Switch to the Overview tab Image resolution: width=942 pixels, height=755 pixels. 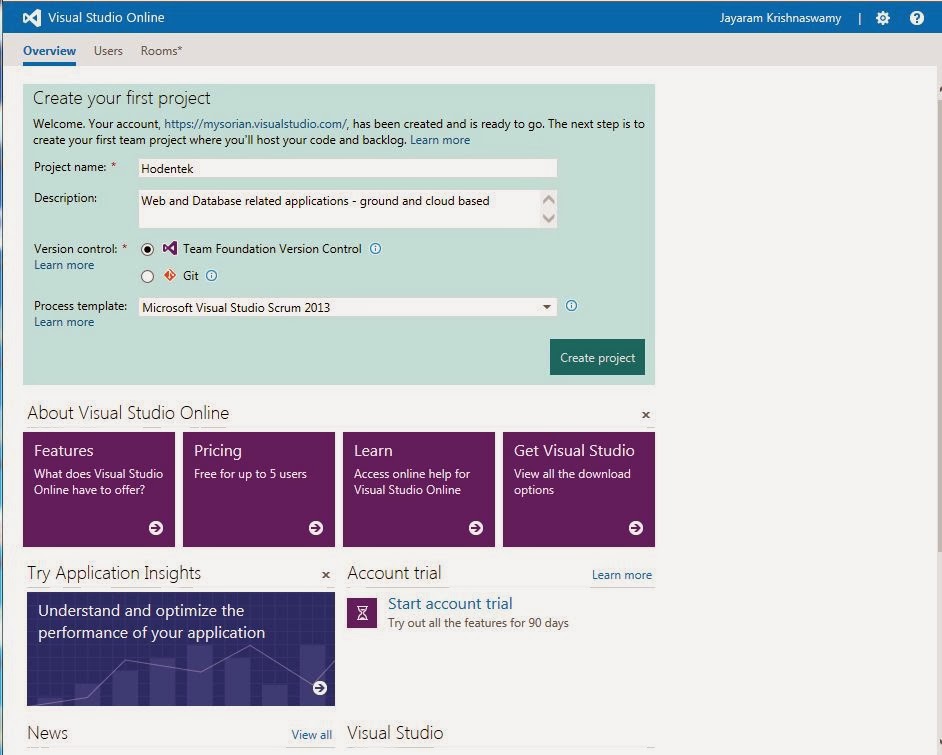coord(49,51)
